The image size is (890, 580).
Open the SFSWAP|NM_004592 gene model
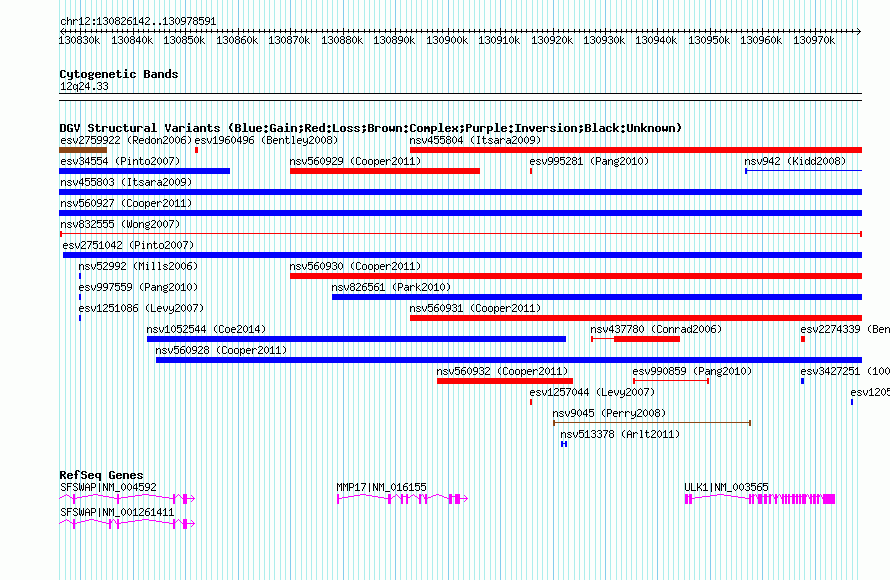coord(127,498)
